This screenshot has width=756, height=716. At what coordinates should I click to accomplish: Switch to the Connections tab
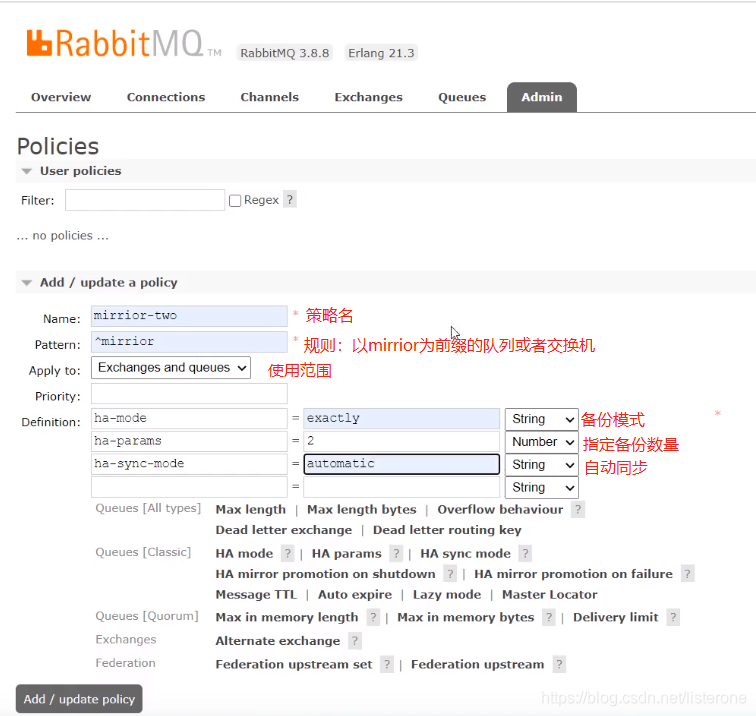pyautogui.click(x=166, y=97)
